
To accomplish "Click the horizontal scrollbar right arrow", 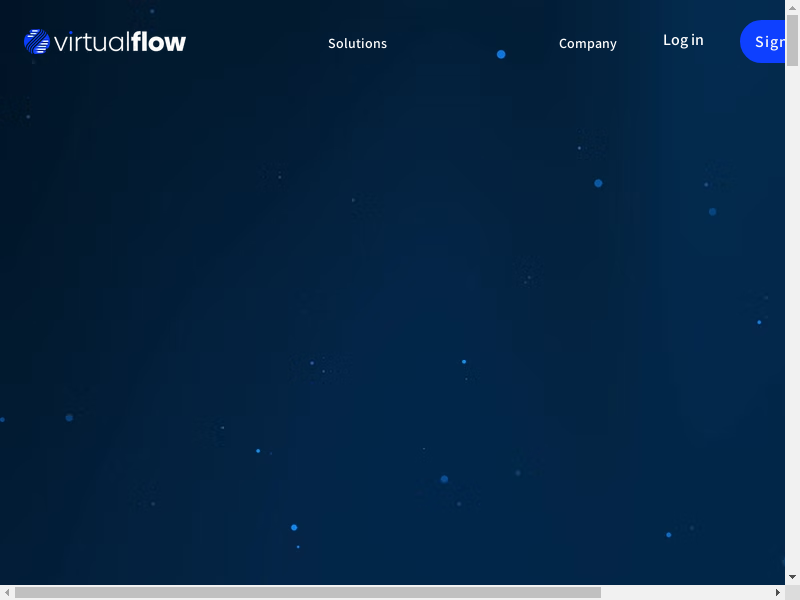I will (777, 592).
